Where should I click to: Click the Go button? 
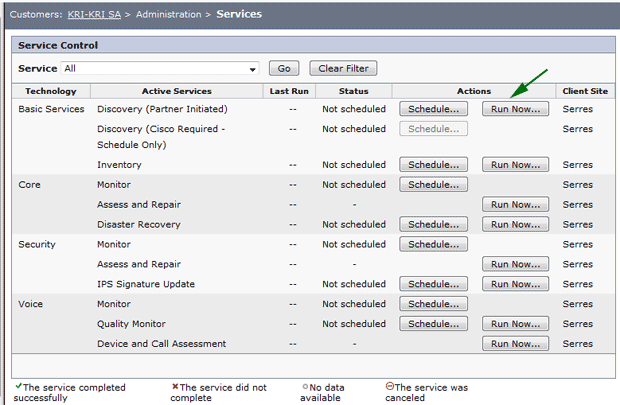[284, 68]
